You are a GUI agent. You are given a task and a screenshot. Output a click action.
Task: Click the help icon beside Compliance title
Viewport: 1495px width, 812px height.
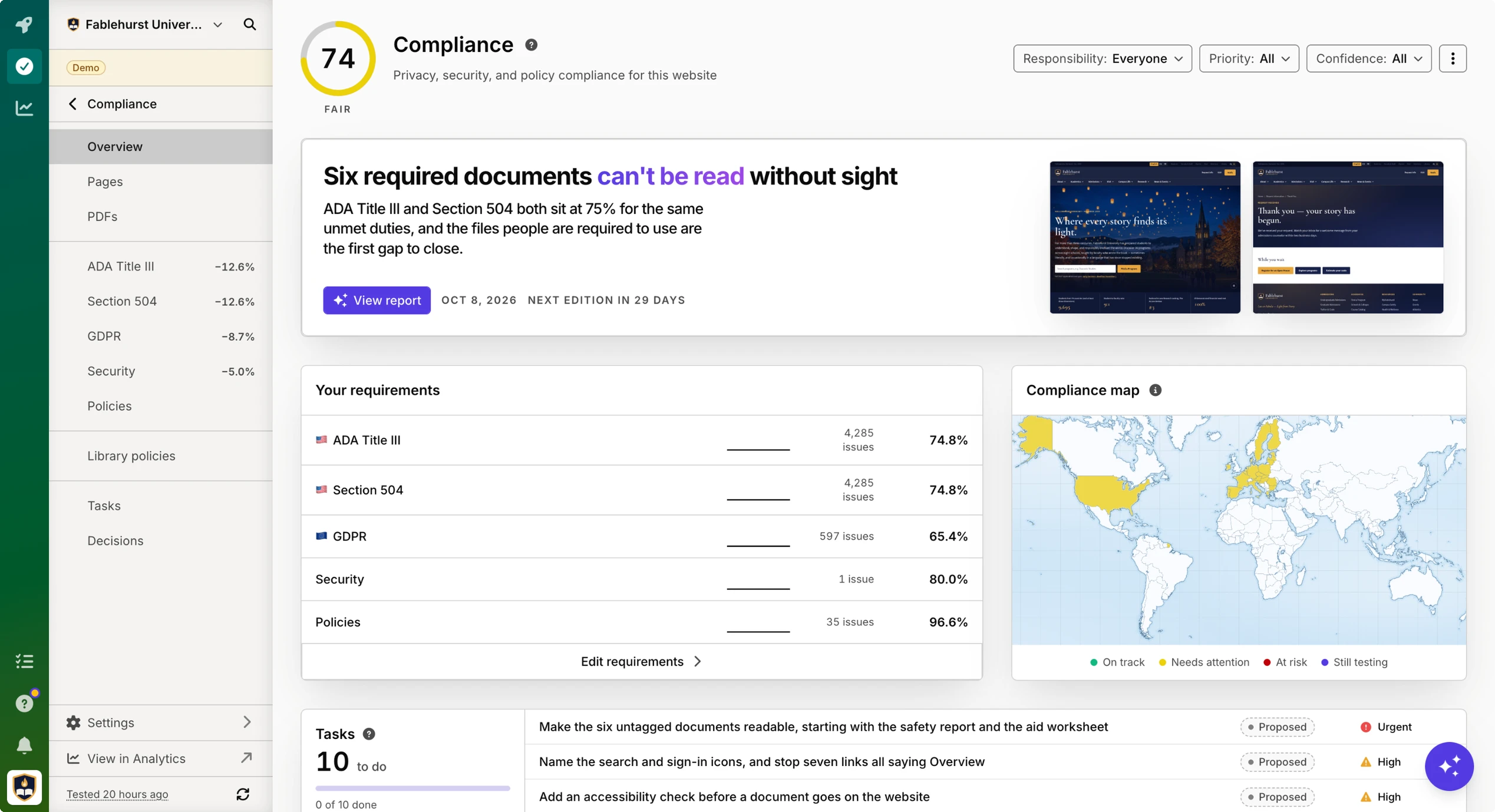coord(531,45)
